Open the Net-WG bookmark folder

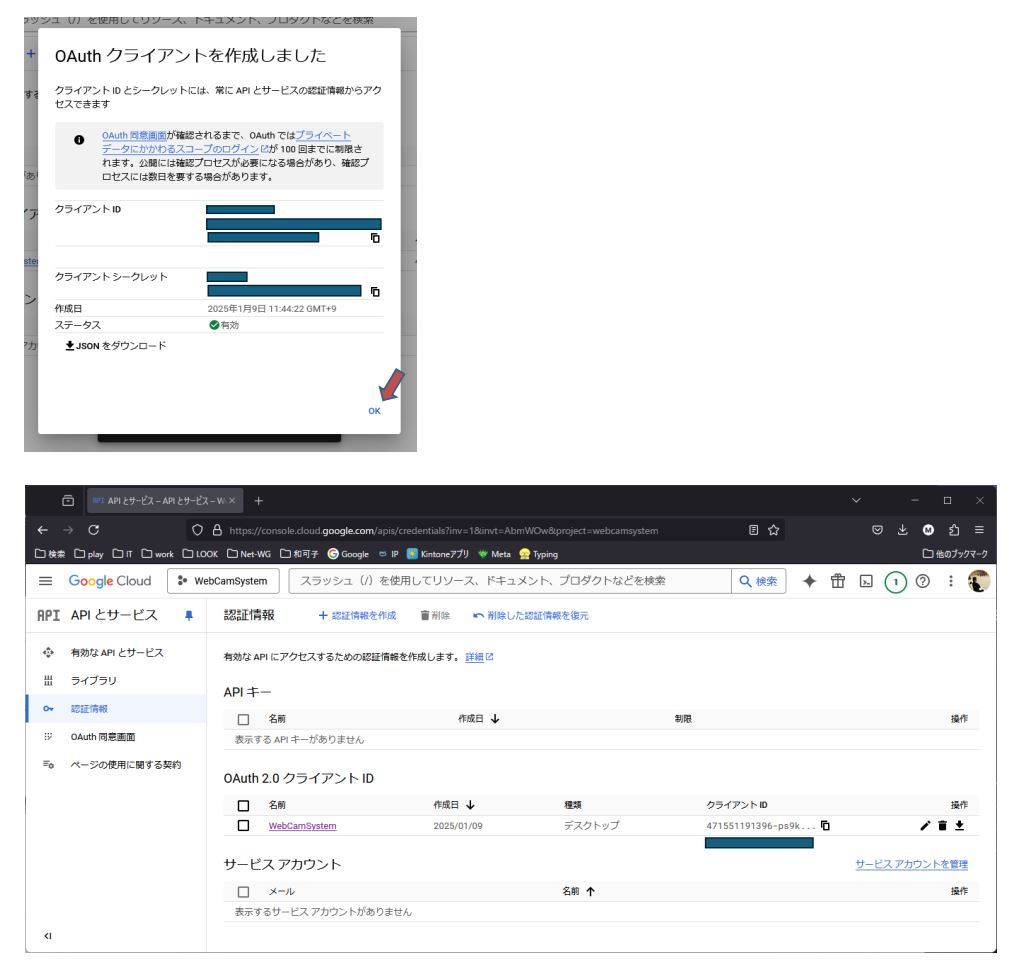(x=249, y=554)
